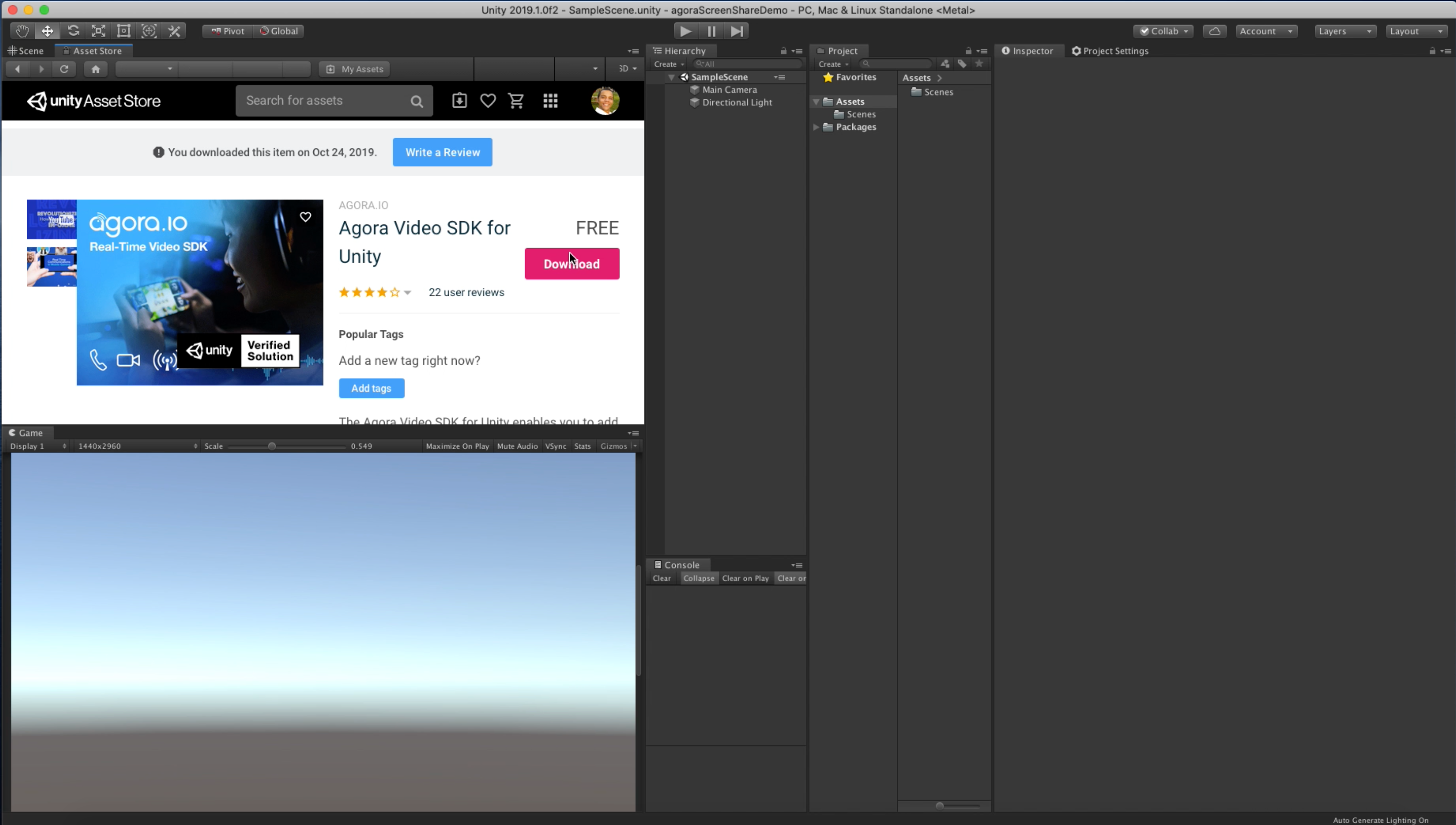Image resolution: width=1456 pixels, height=825 pixels.
Task: Select the Inspector tab
Action: [x=1028, y=51]
